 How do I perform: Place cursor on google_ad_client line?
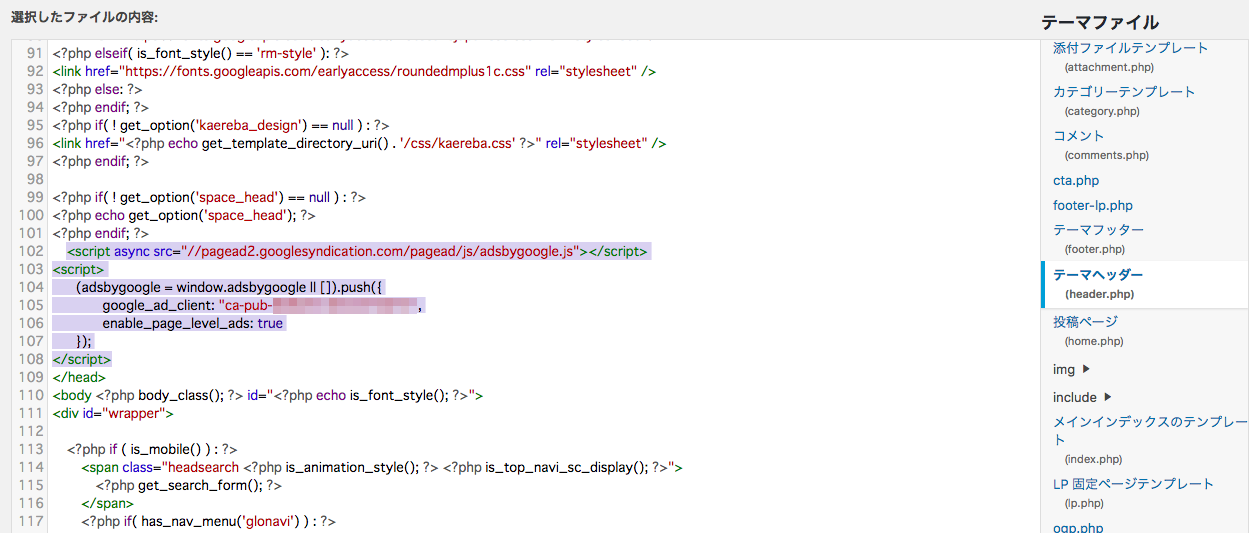pyautogui.click(x=263, y=305)
